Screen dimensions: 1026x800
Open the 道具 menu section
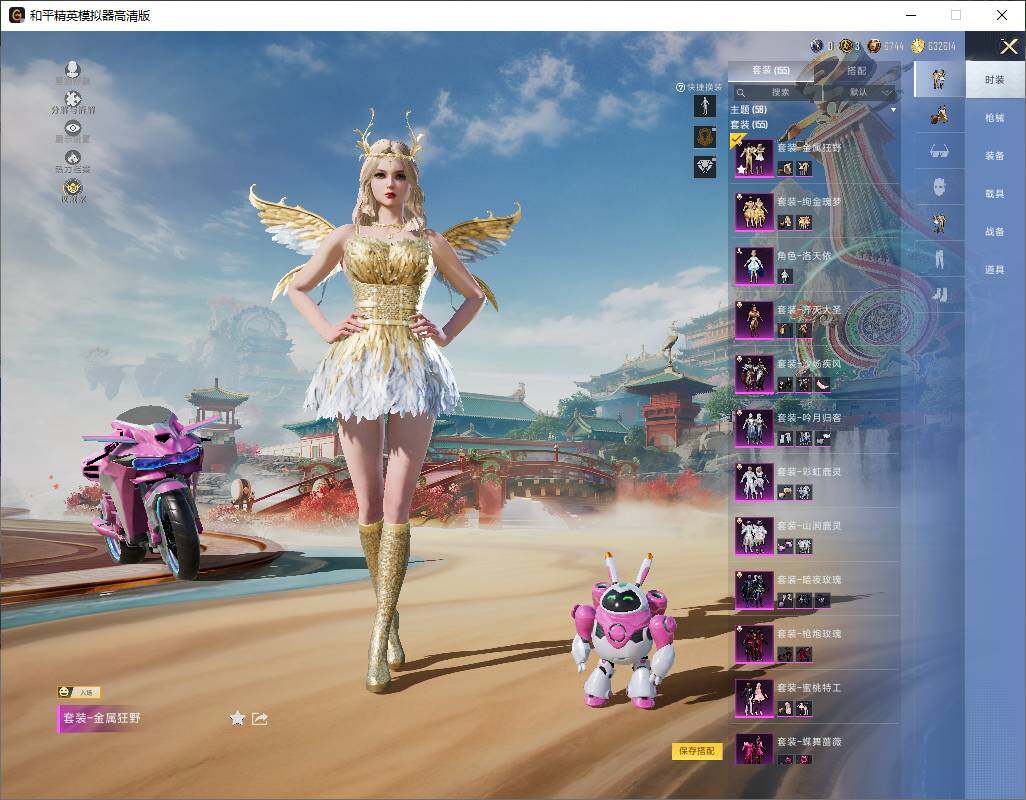coord(995,270)
